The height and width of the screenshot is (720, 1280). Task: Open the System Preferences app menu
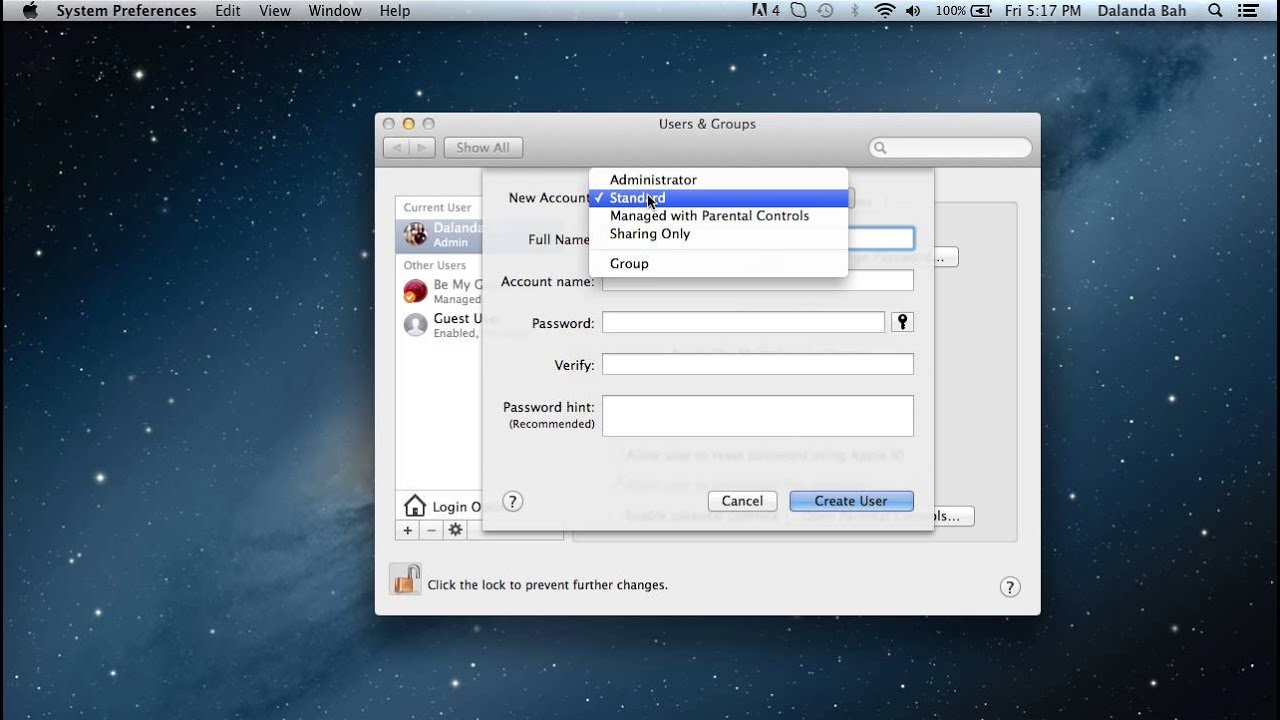click(126, 11)
